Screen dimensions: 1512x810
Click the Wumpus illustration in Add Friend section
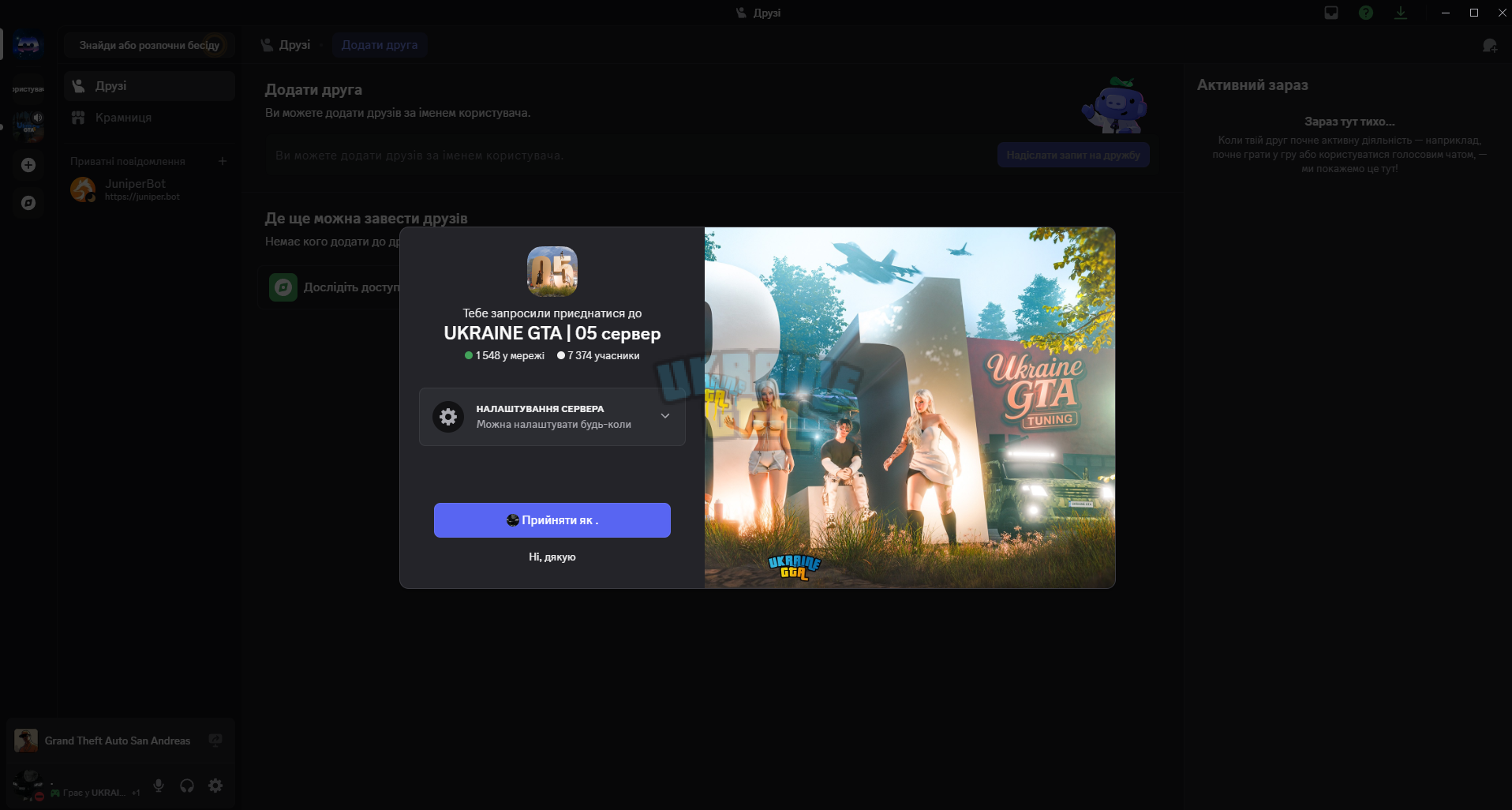(1114, 105)
